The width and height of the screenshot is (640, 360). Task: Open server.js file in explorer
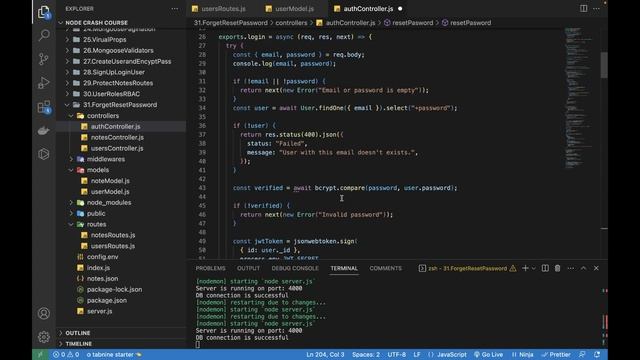click(x=121, y=311)
